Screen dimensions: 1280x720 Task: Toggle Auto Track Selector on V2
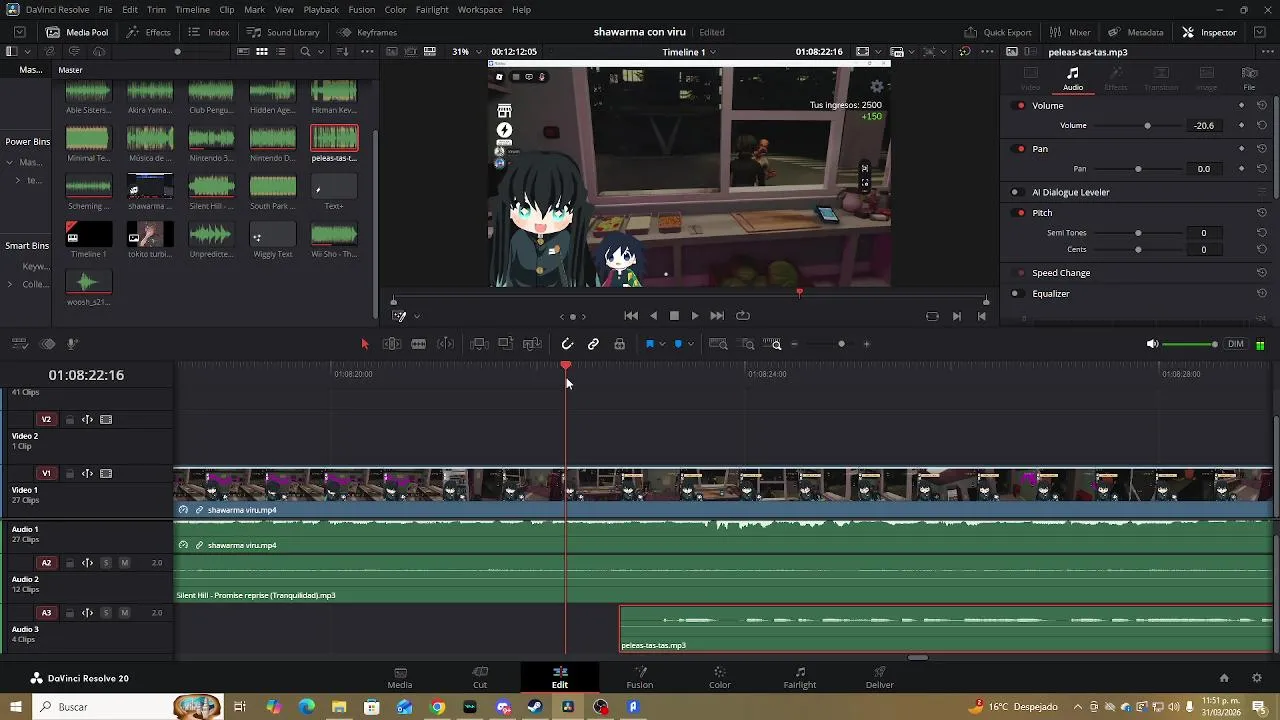point(87,420)
